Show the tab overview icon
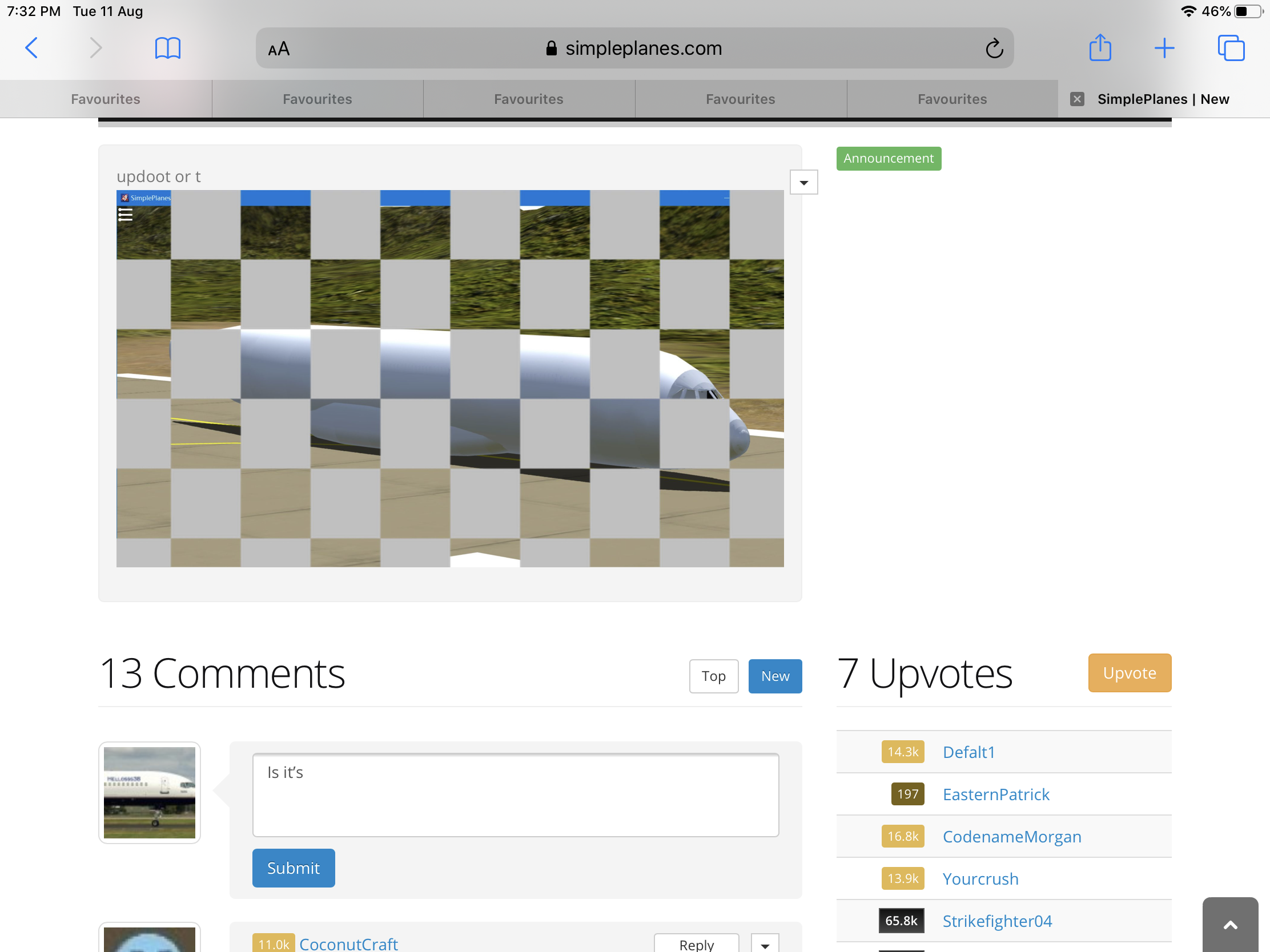 pyautogui.click(x=1231, y=47)
